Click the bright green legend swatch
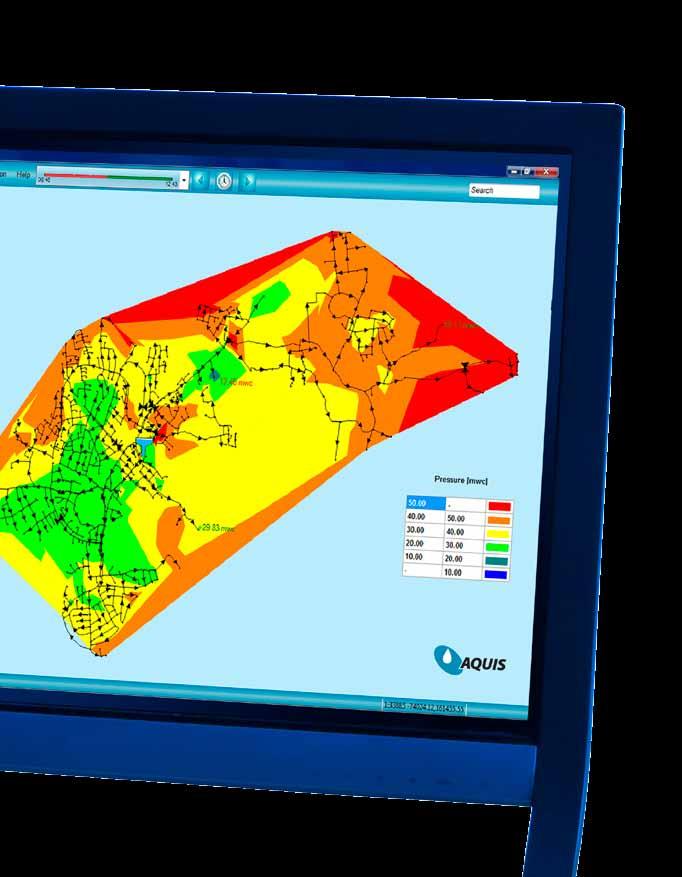 click(x=498, y=548)
